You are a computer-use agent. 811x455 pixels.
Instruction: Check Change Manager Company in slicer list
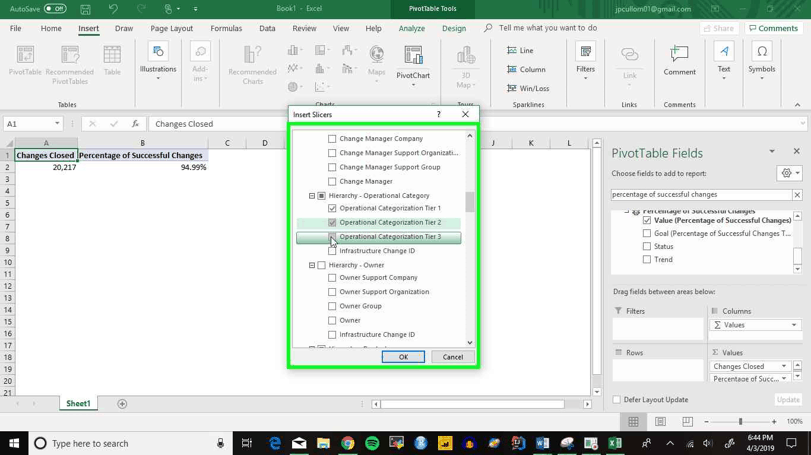coord(332,139)
